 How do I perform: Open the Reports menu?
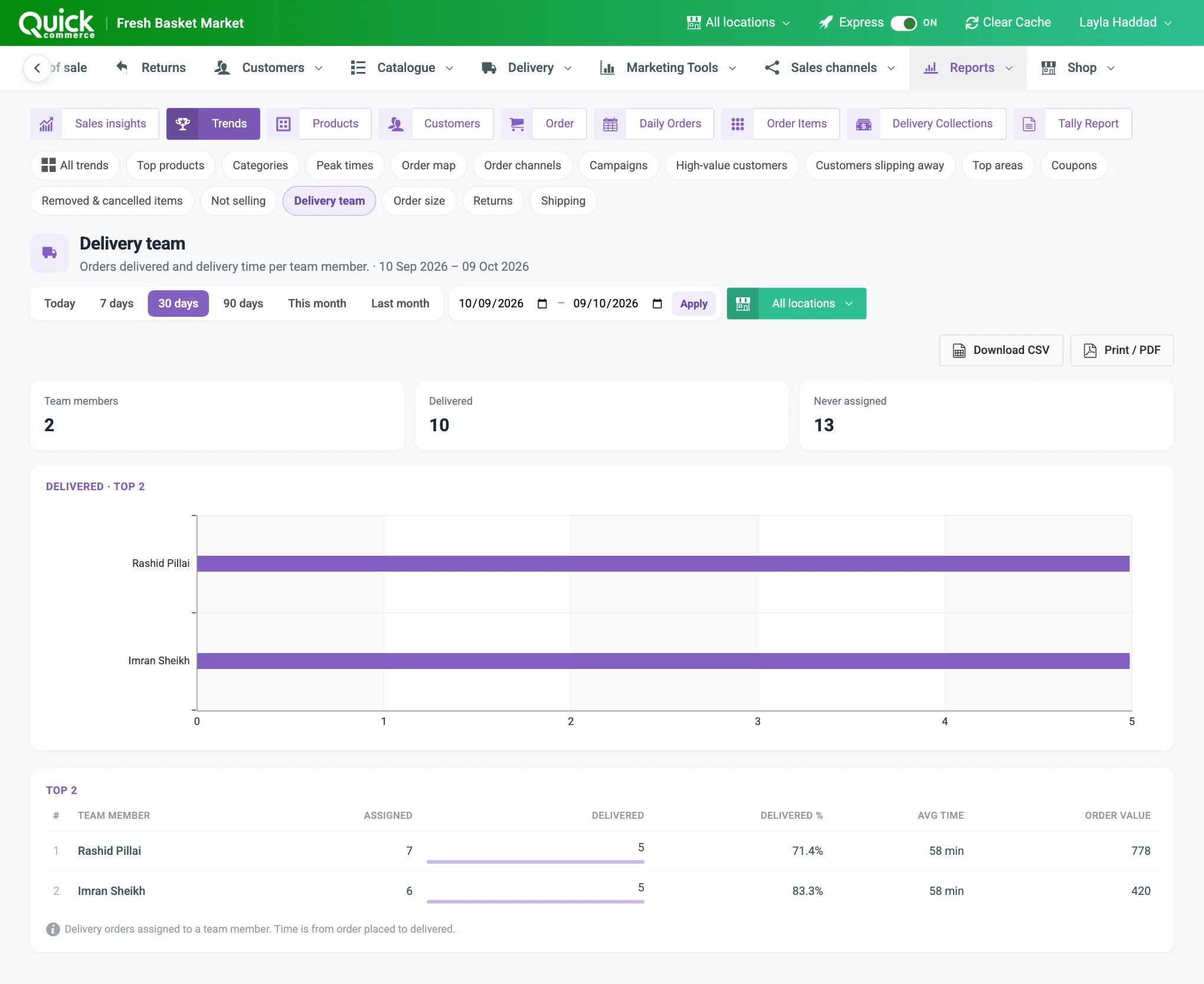[x=968, y=68]
